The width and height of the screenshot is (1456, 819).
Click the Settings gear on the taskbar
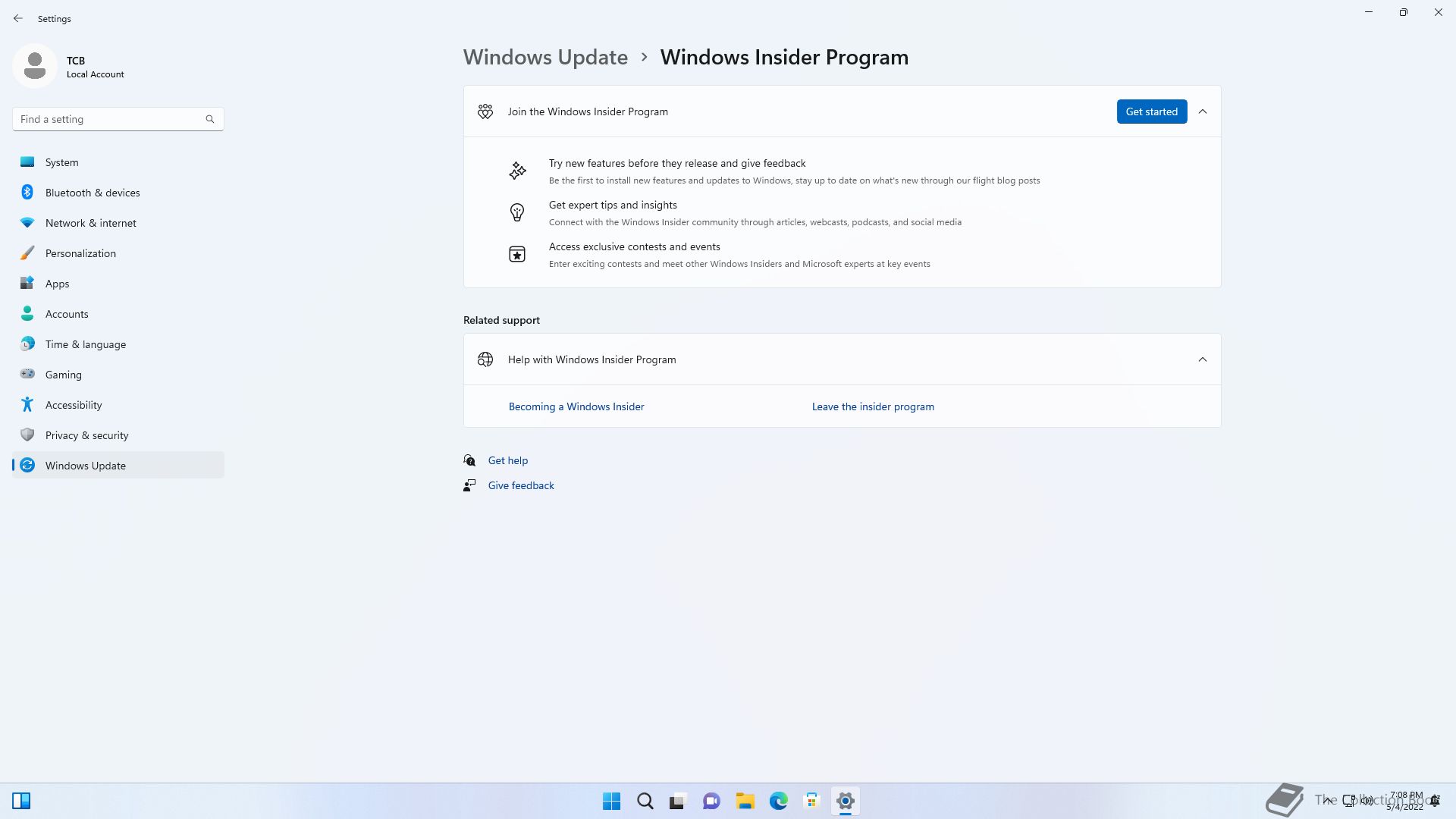(x=845, y=801)
